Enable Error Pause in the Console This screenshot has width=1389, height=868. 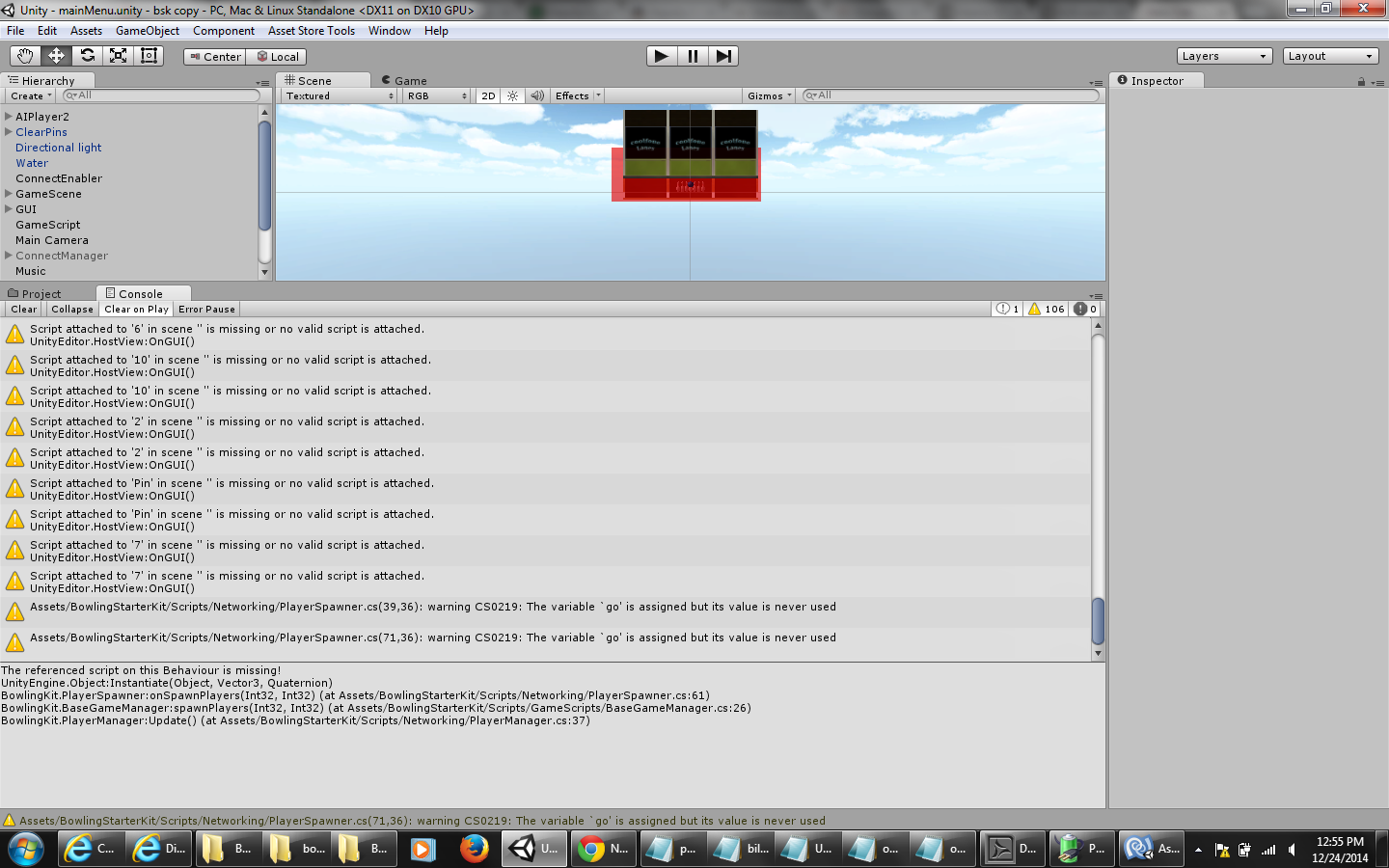(206, 309)
